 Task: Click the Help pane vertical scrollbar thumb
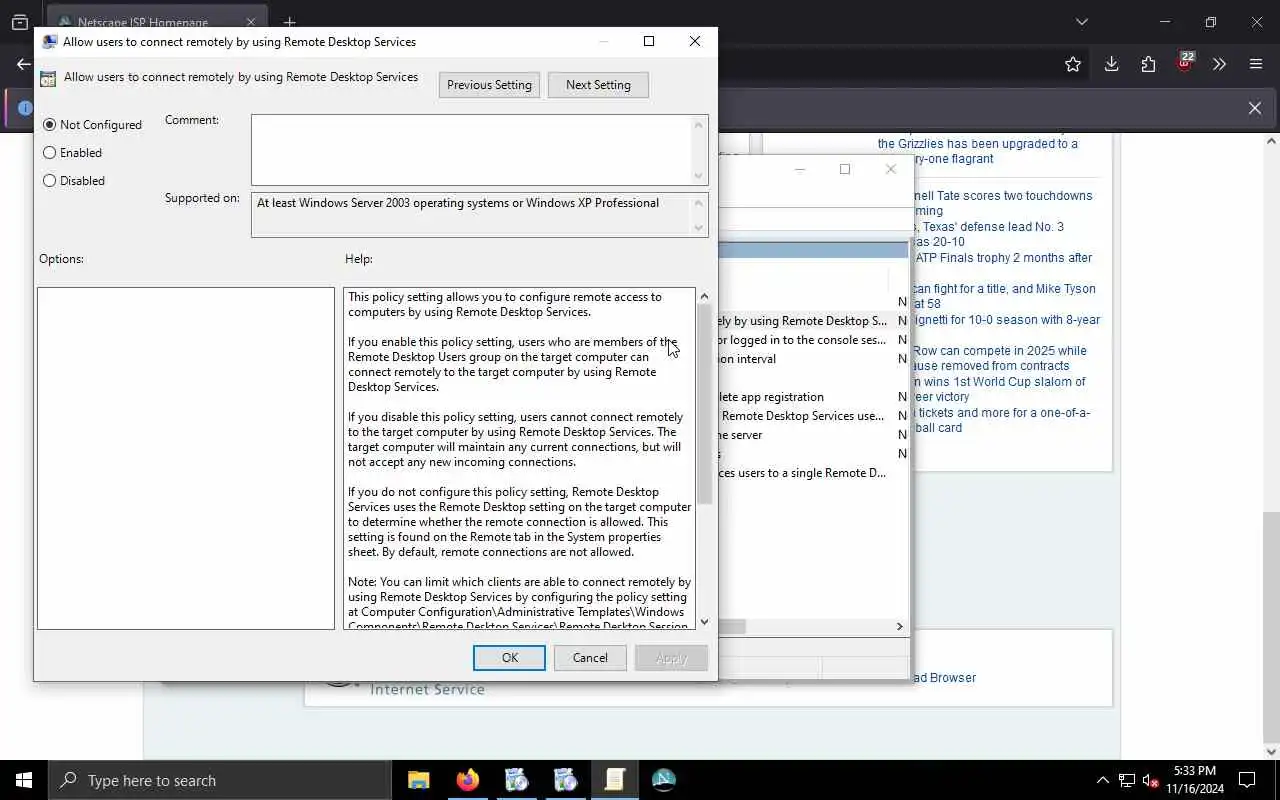pos(704,404)
